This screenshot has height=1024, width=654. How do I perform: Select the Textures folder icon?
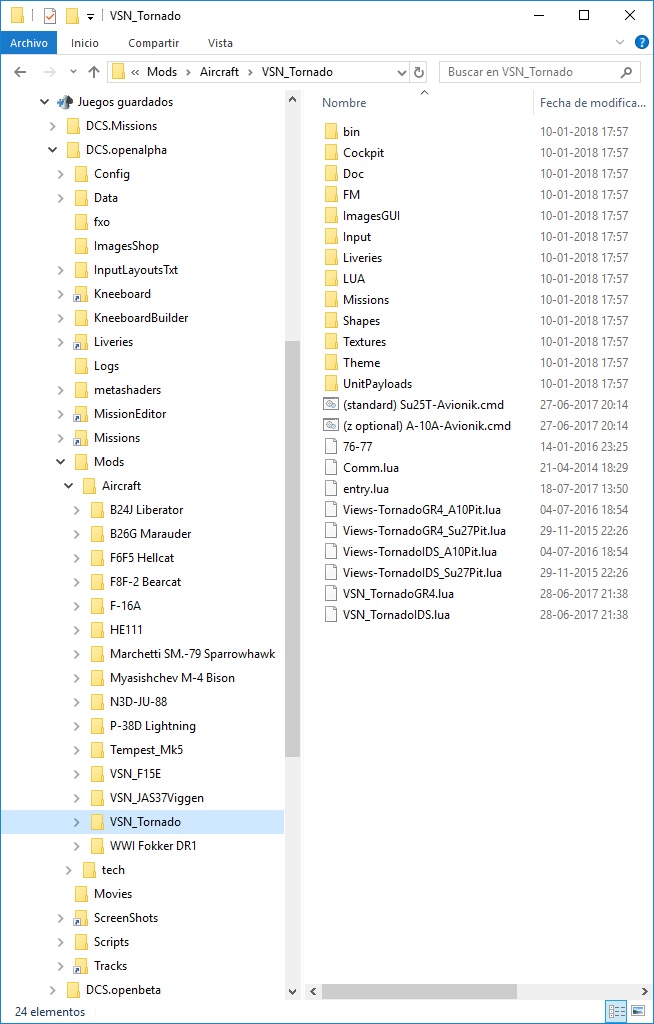[332, 342]
